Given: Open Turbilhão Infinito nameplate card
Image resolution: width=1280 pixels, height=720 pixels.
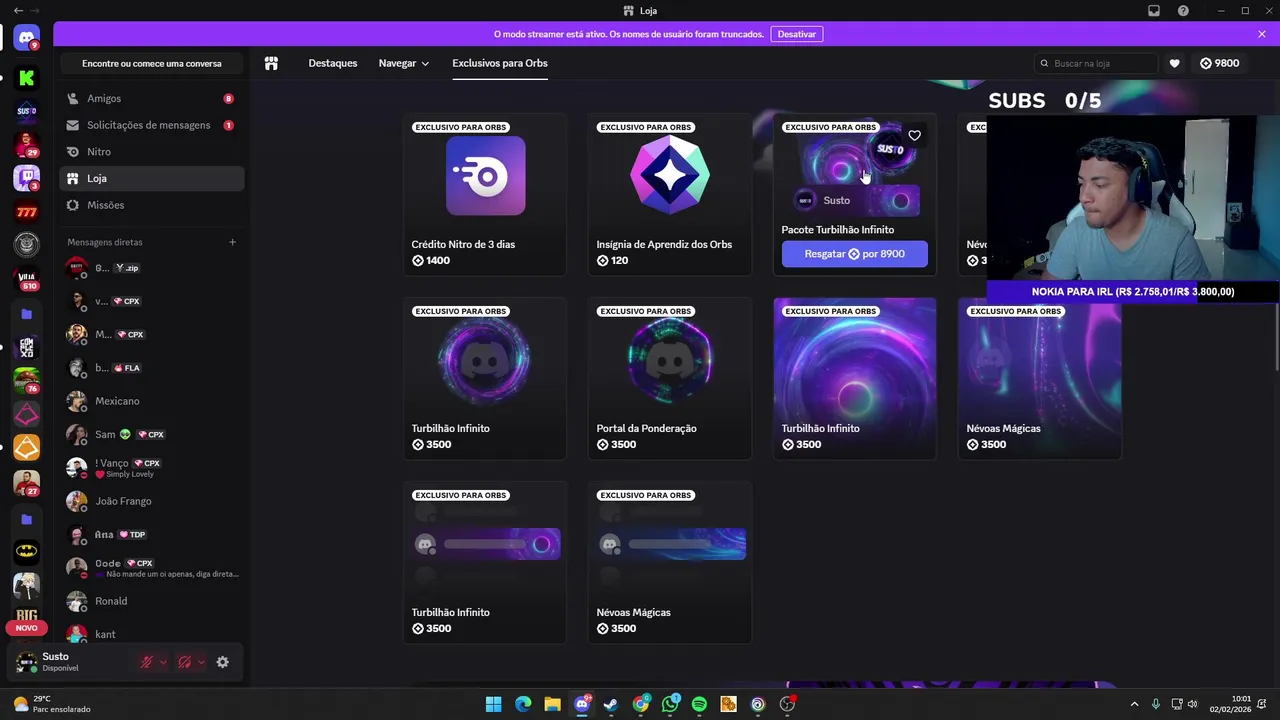Looking at the screenshot, I should point(485,562).
